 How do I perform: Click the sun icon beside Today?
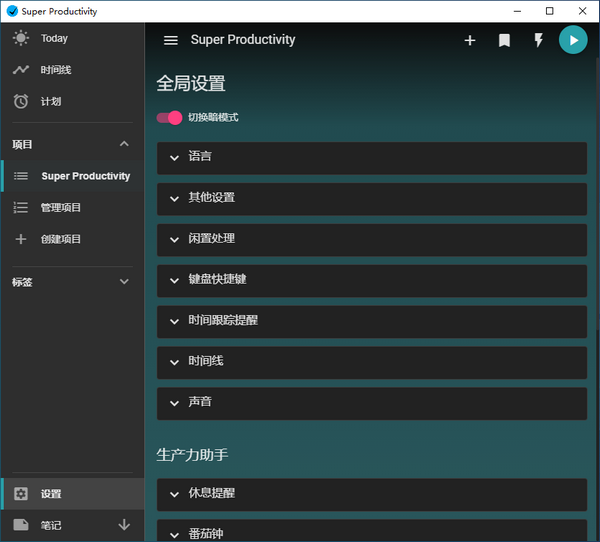[x=21, y=38]
